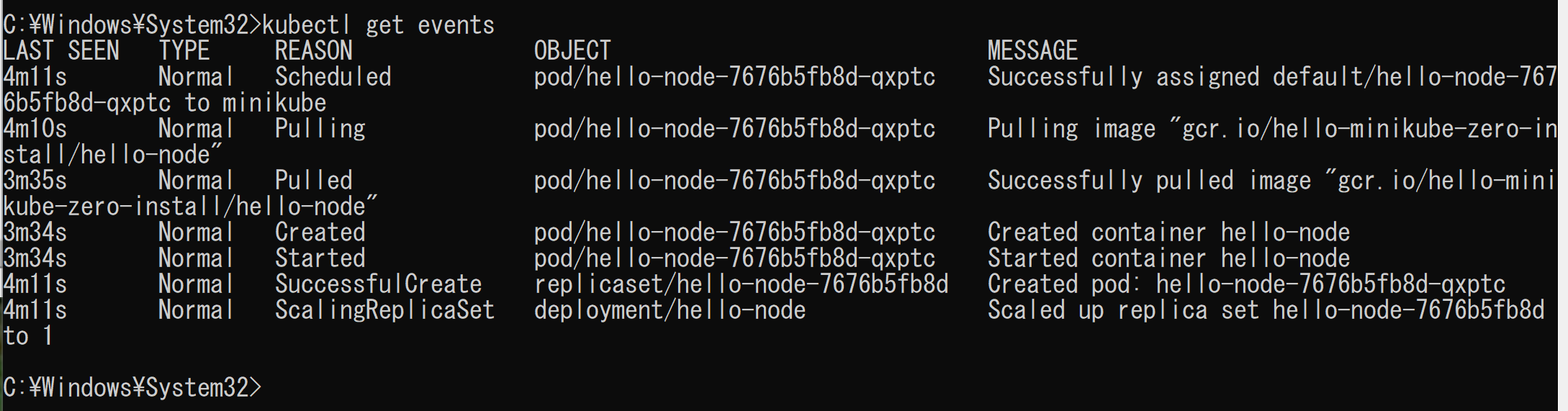Click the 'ScalingReplicaSet' reason entry
This screenshot has width=1568, height=411.
[x=385, y=310]
